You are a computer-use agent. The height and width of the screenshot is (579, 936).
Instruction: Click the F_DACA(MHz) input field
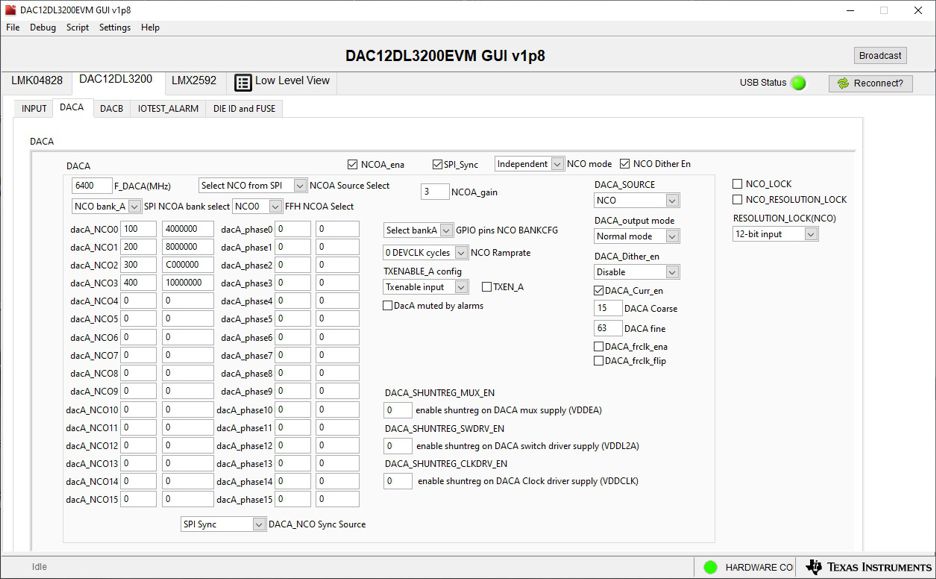tap(91, 185)
